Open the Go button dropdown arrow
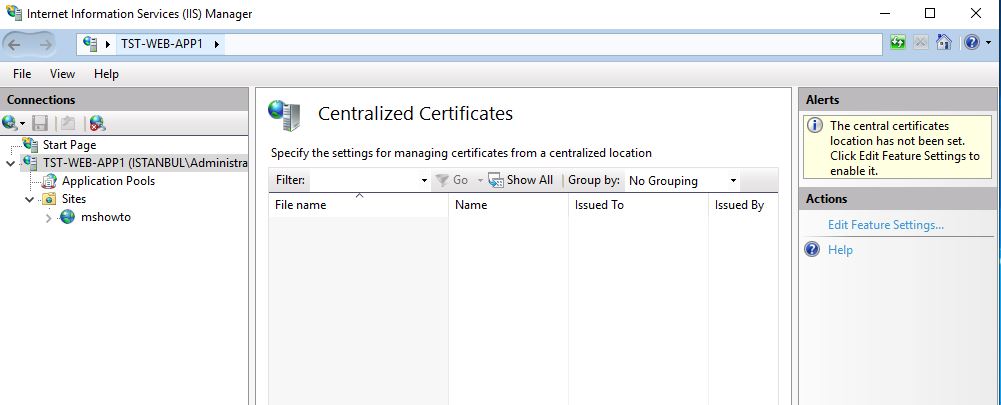1001x405 pixels. pyautogui.click(x=480, y=181)
